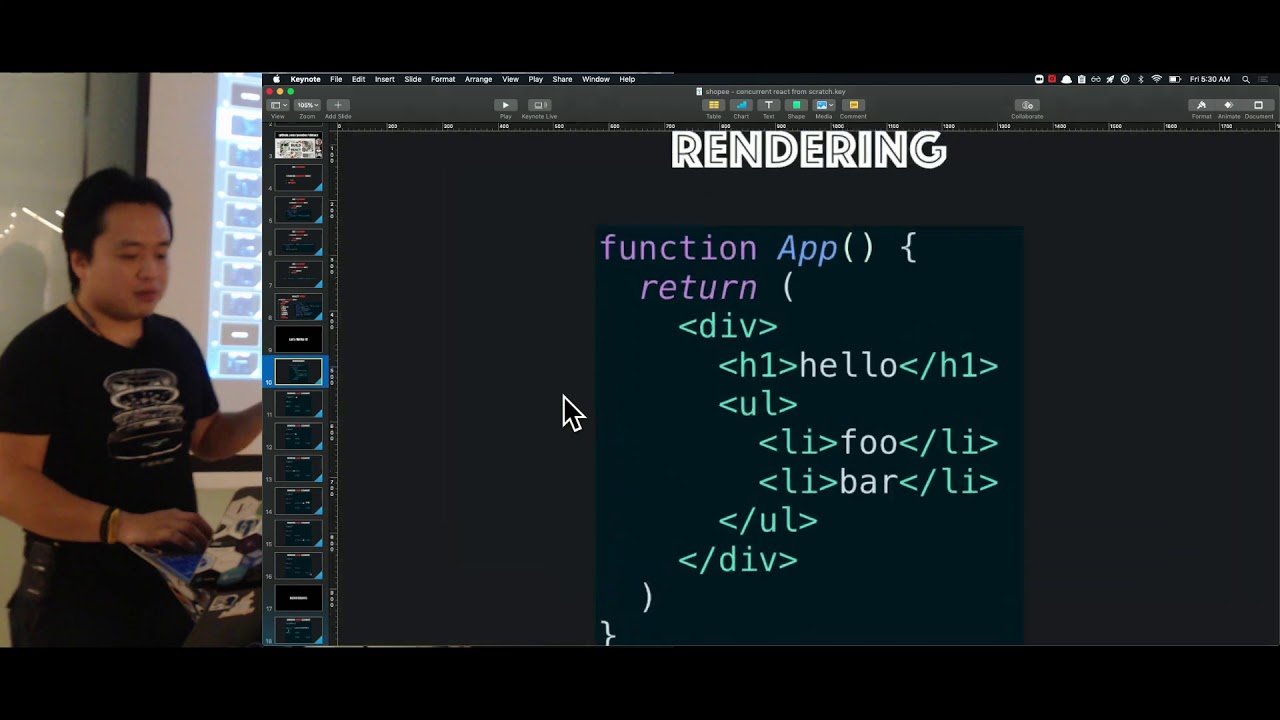Open the File menu
This screenshot has width=1280, height=720.
(336, 79)
